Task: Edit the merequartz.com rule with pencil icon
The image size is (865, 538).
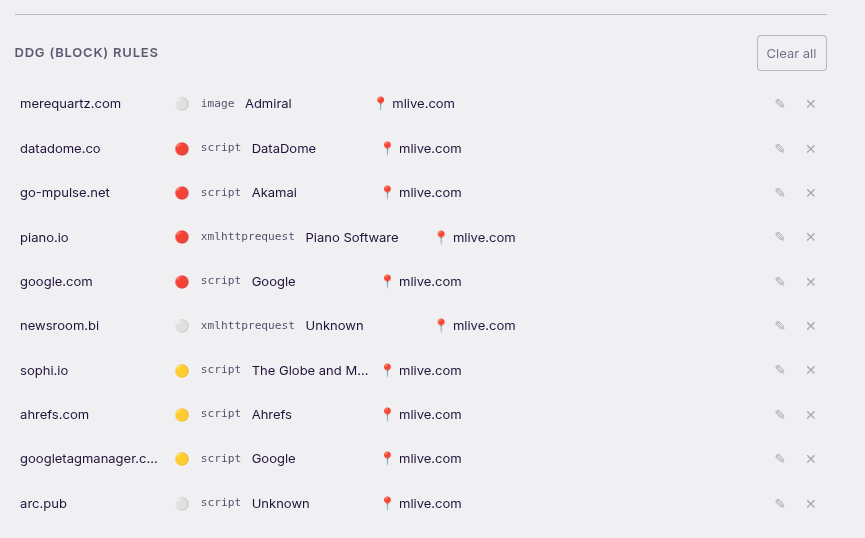Action: click(779, 104)
